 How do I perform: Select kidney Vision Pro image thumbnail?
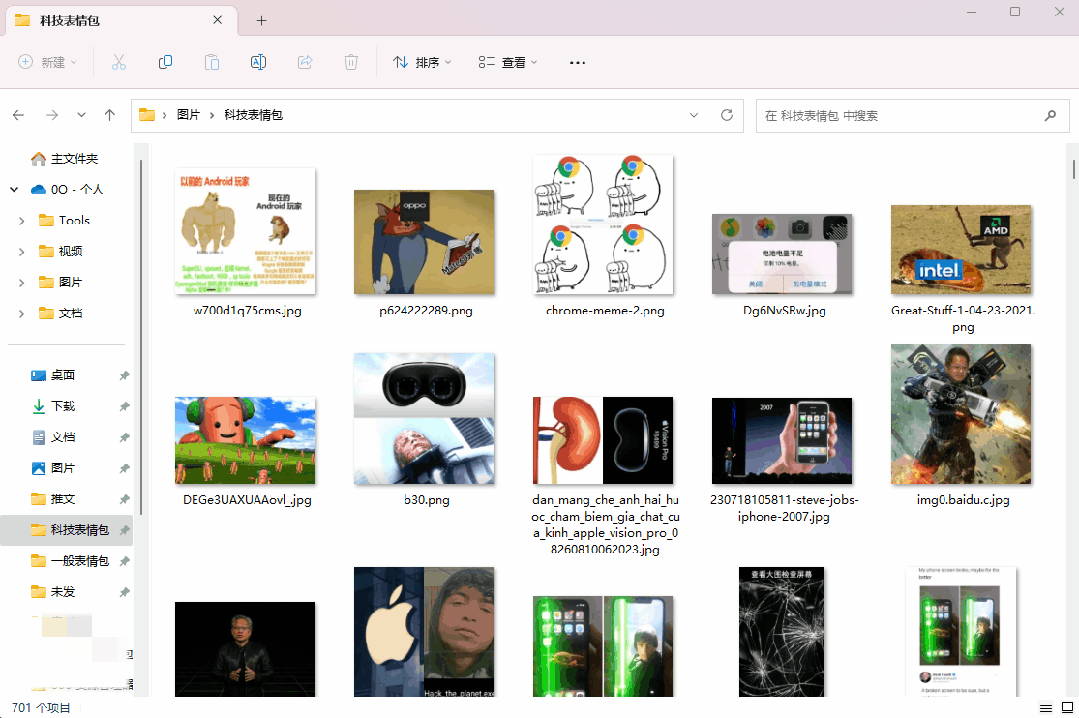click(603, 441)
